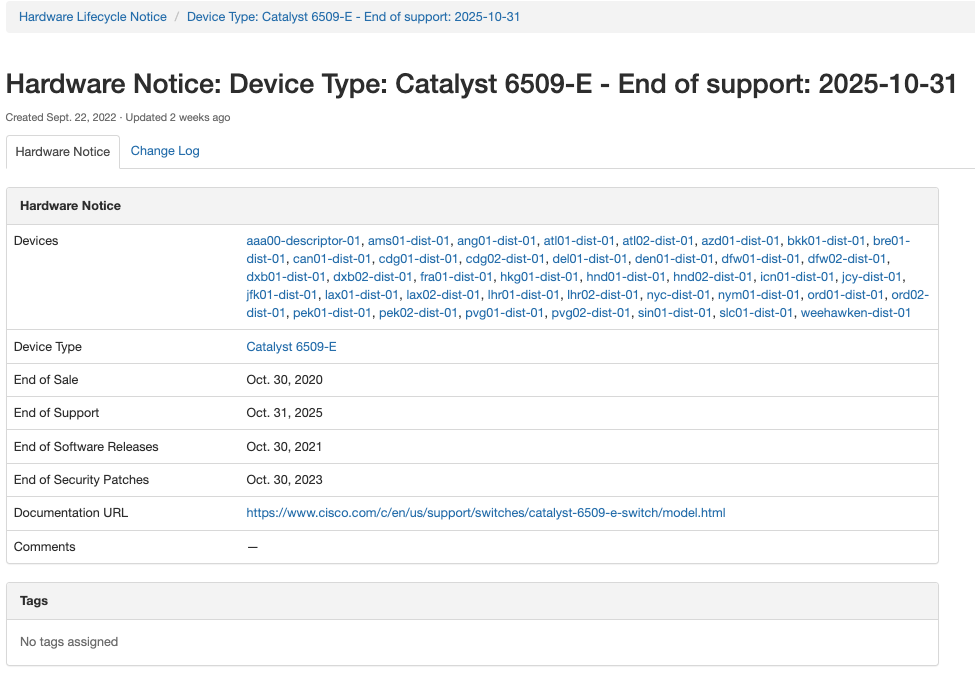Screen dimensions: 975x674
Task: Open device ams01-dist-01
Action: point(409,241)
